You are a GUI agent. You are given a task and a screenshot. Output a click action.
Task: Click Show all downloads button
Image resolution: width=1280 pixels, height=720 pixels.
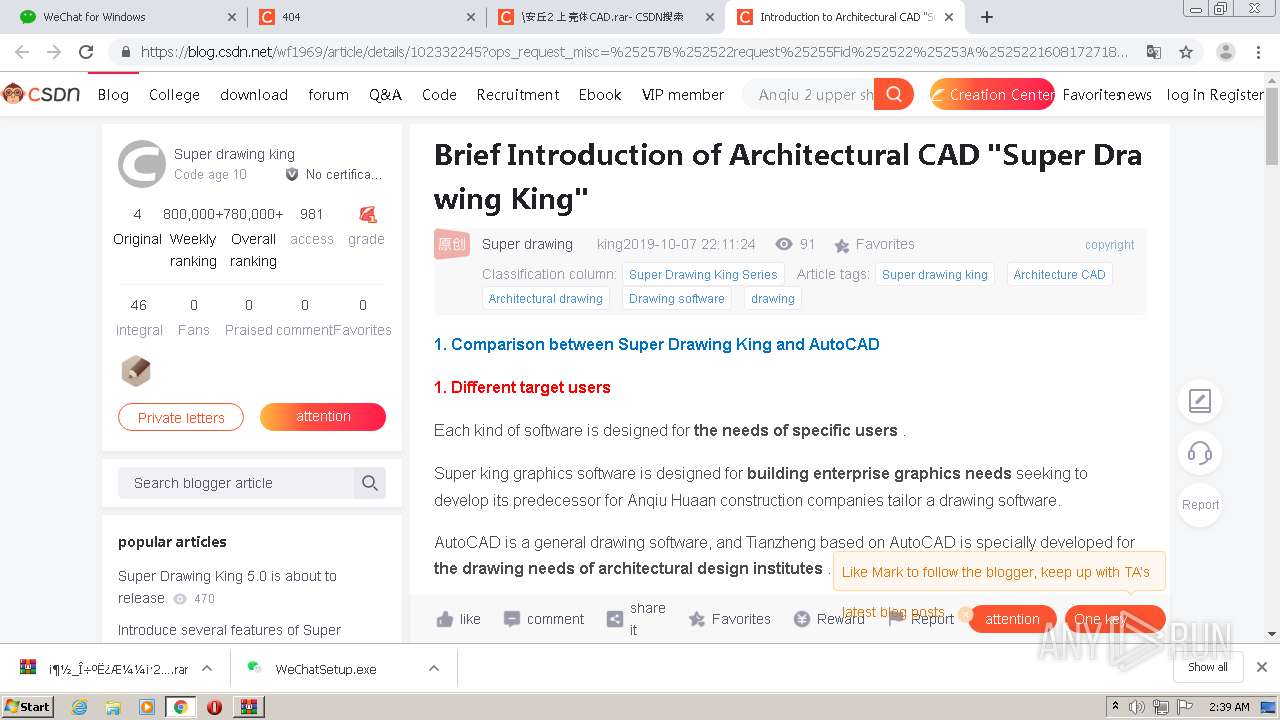pyautogui.click(x=1207, y=667)
